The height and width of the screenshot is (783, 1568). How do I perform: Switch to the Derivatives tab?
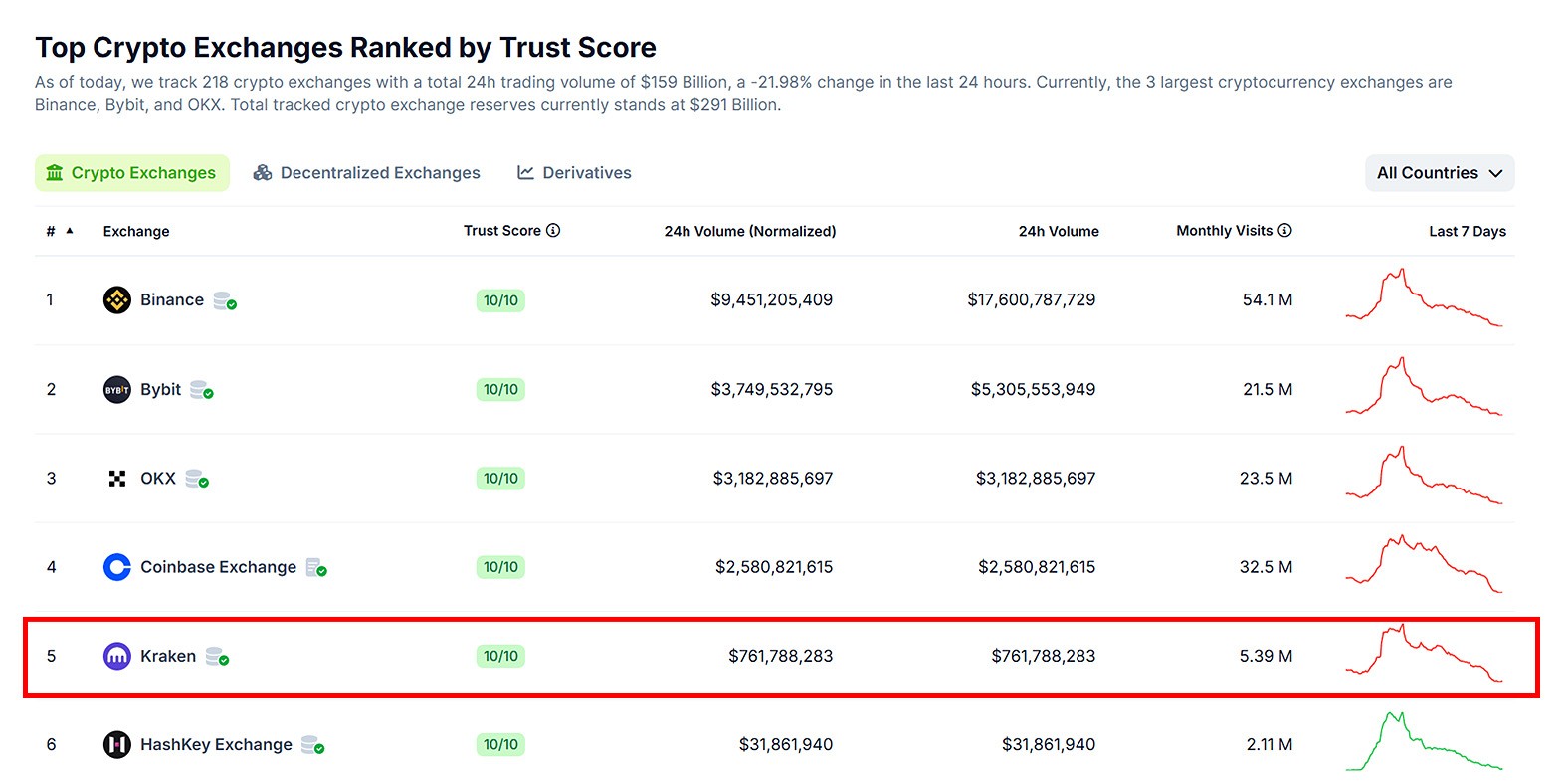574,173
